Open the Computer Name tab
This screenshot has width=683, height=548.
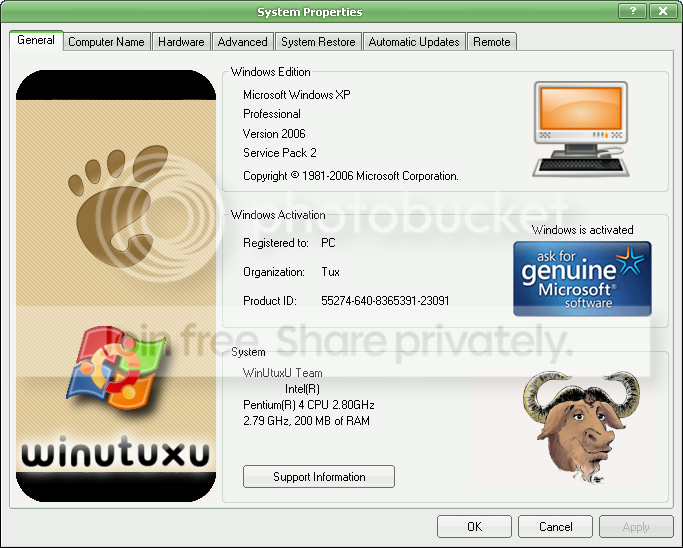pos(106,42)
